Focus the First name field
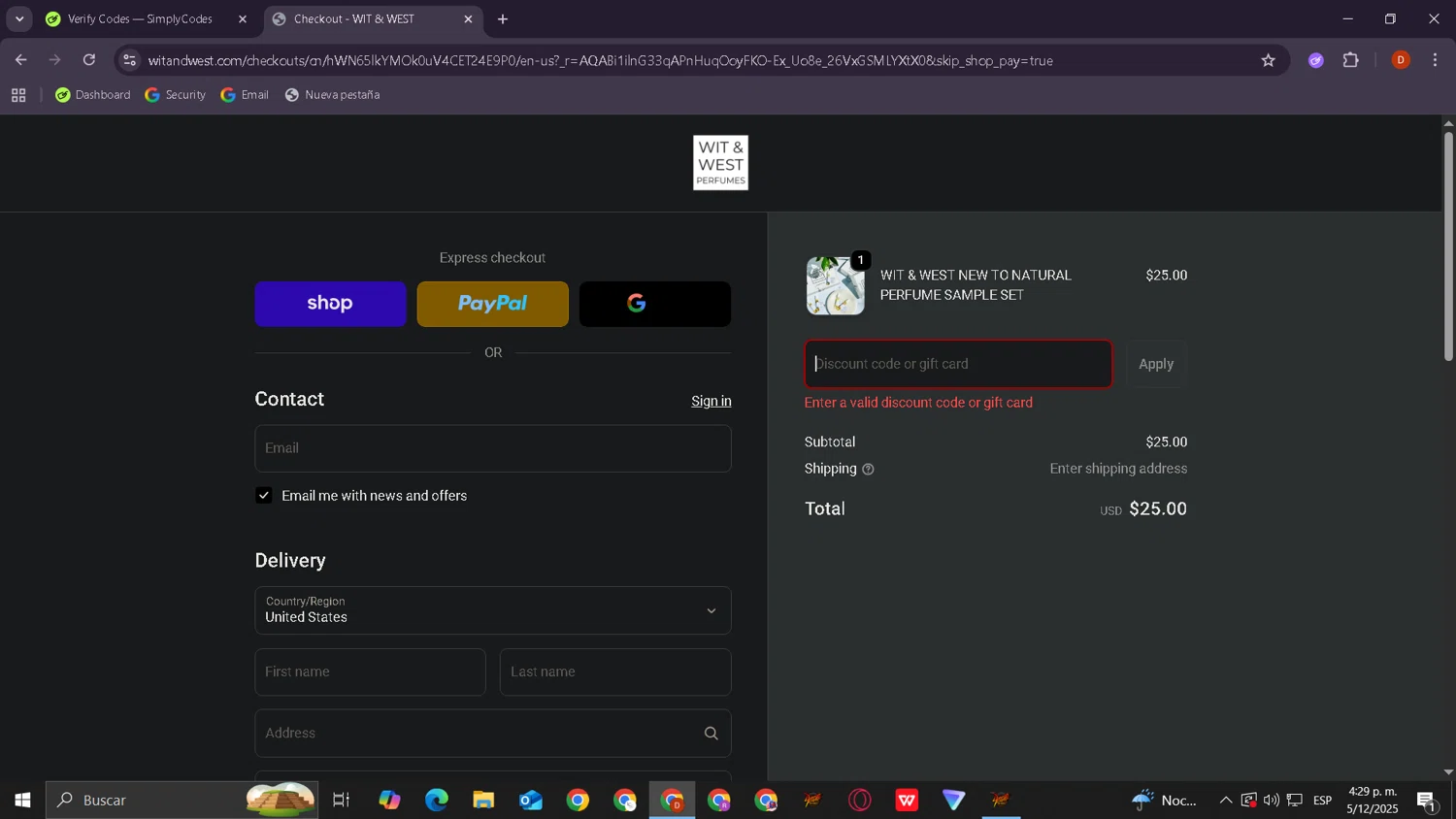The image size is (1456, 819). 370,672
